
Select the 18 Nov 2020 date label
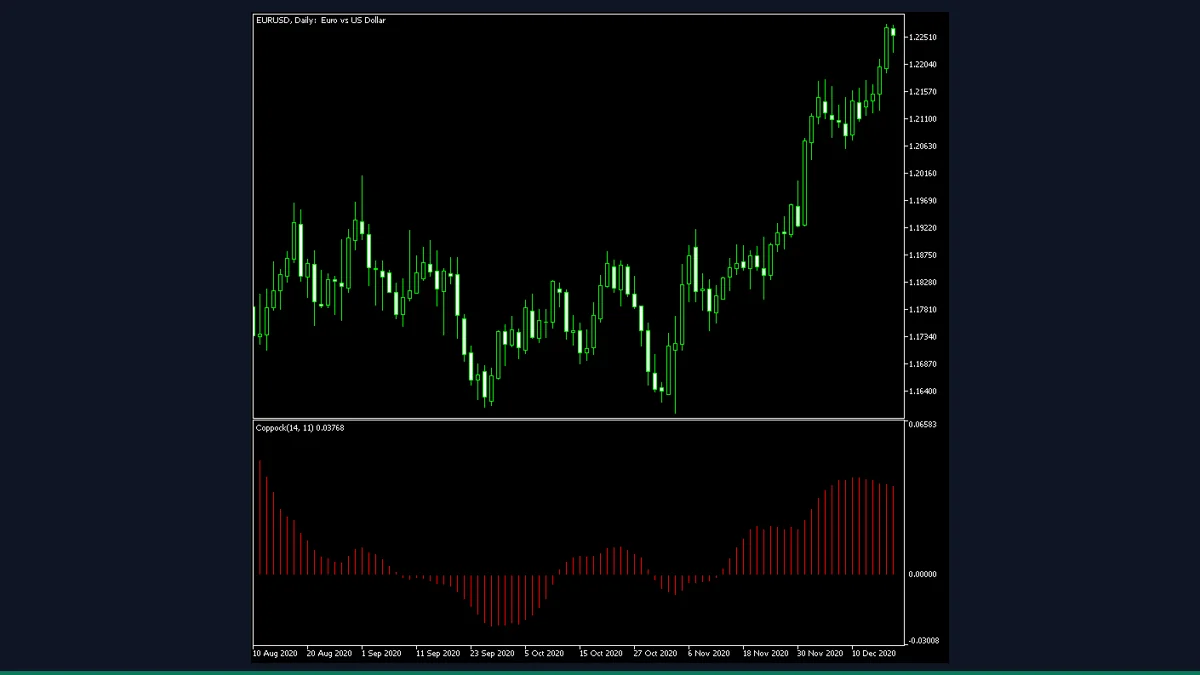tap(764, 653)
